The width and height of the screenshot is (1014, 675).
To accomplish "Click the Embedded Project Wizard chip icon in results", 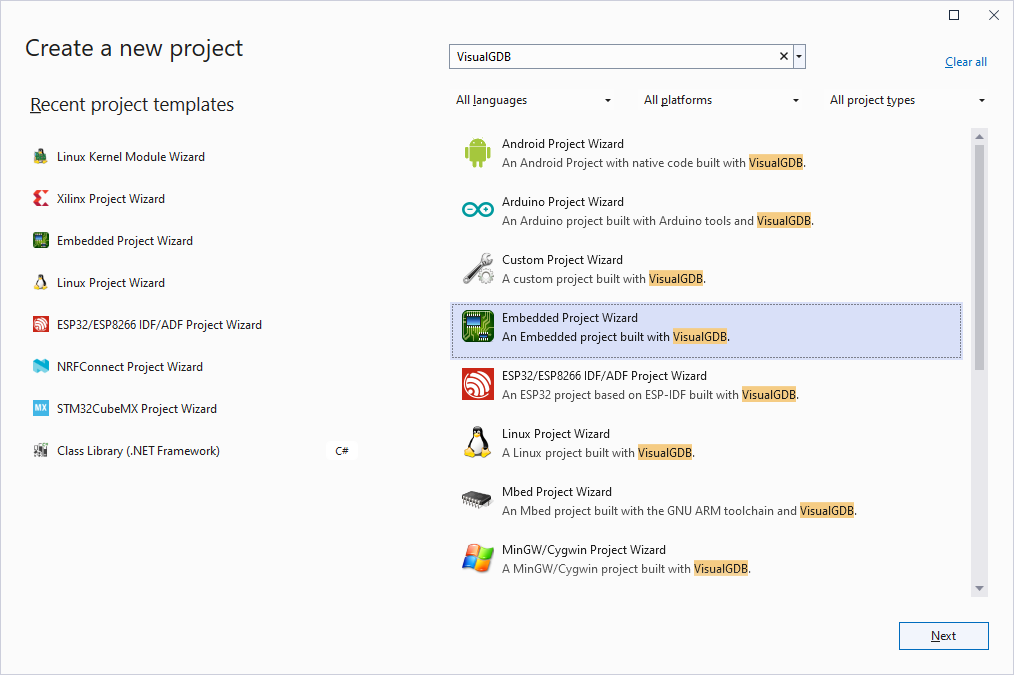I will pyautogui.click(x=478, y=327).
